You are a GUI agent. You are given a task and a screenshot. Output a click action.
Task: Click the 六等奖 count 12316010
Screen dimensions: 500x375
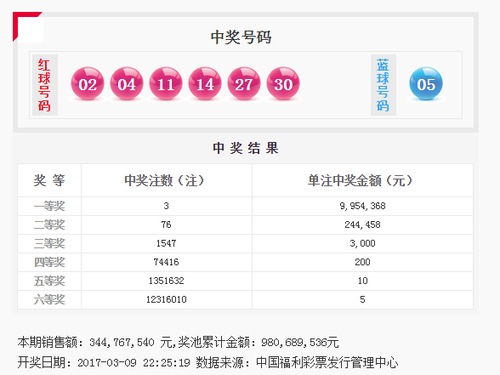tap(166, 299)
